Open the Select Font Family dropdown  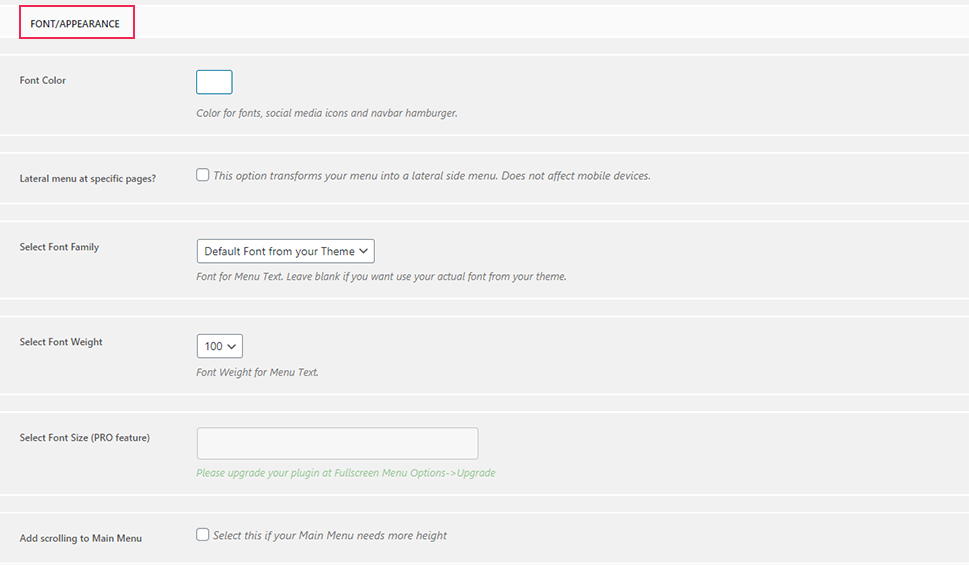[x=286, y=251]
